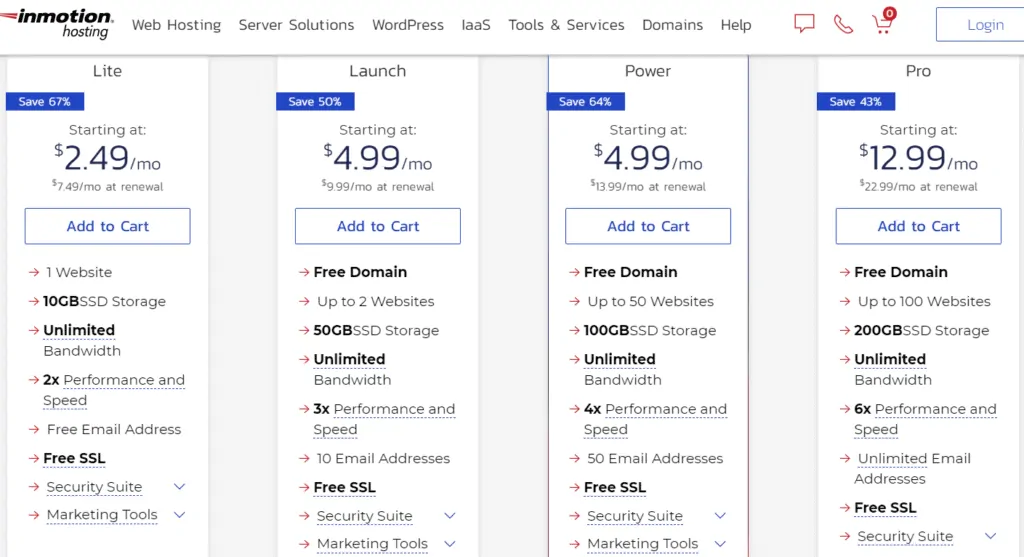
Task: Open the Web Hosting menu
Action: [176, 25]
